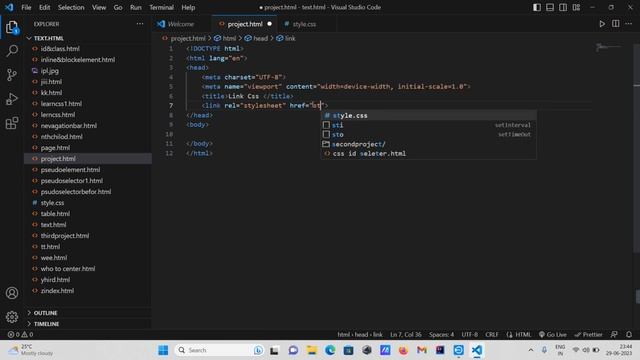Open the Edit menu
640x360 pixels.
click(x=44, y=7)
